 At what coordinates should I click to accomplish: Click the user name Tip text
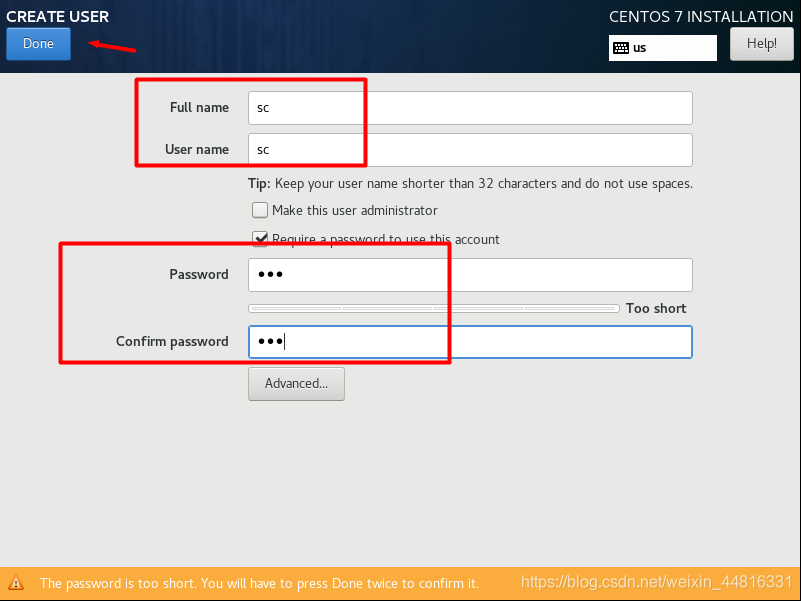click(470, 183)
